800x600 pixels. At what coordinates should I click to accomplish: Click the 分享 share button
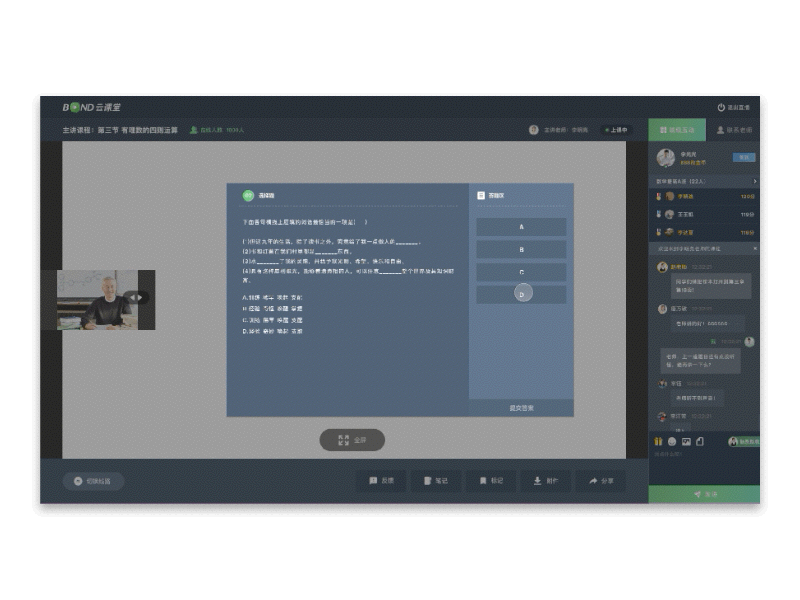tap(601, 481)
